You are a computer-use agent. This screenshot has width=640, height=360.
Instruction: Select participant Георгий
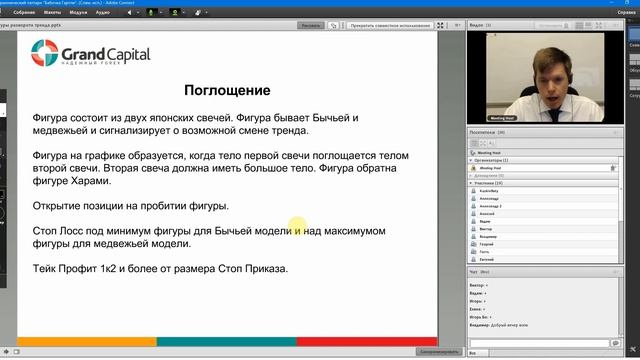543,244
